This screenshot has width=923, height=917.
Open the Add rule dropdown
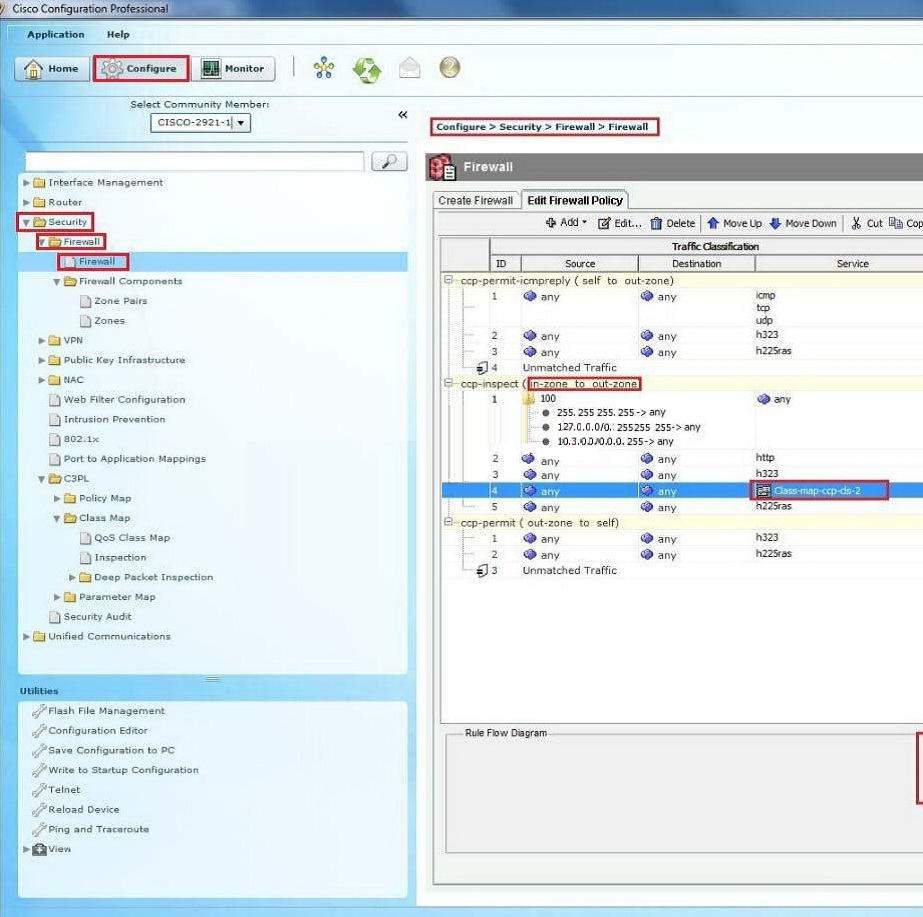click(566, 223)
